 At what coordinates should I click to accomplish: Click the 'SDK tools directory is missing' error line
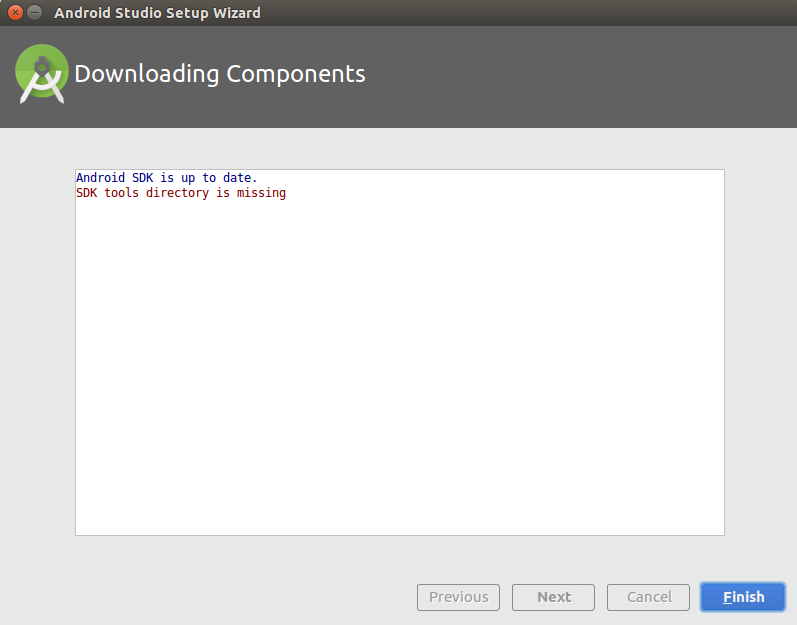(x=181, y=193)
